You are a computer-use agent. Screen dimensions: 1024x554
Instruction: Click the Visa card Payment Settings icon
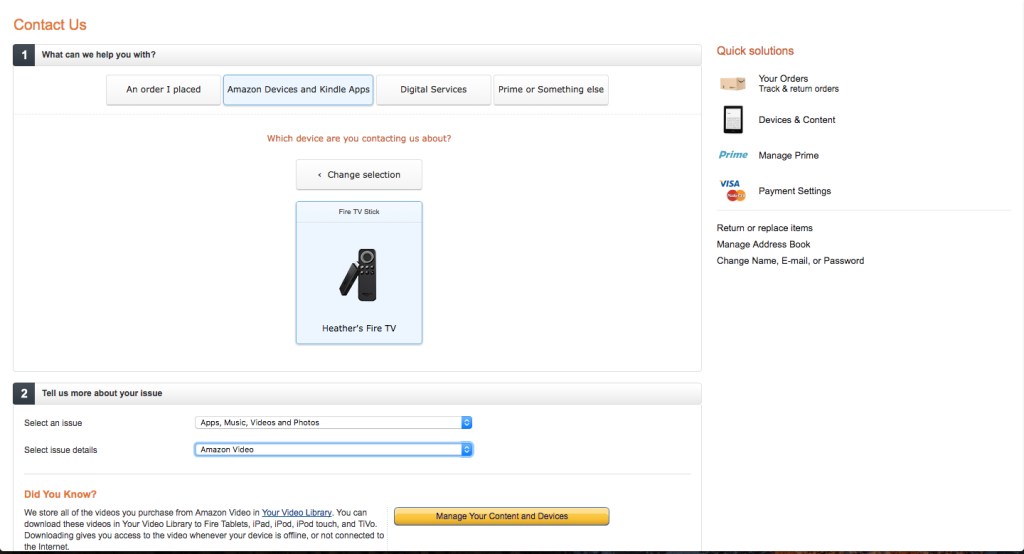click(733, 190)
